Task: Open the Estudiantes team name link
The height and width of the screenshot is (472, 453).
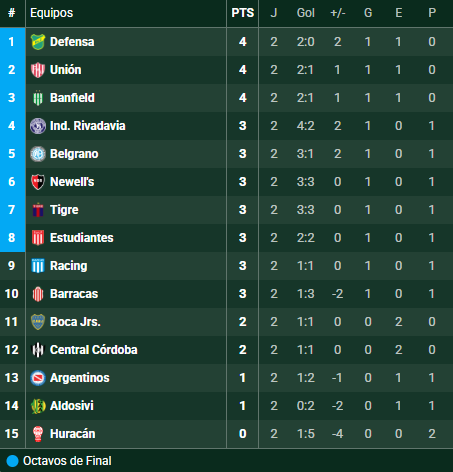Action: [82, 238]
